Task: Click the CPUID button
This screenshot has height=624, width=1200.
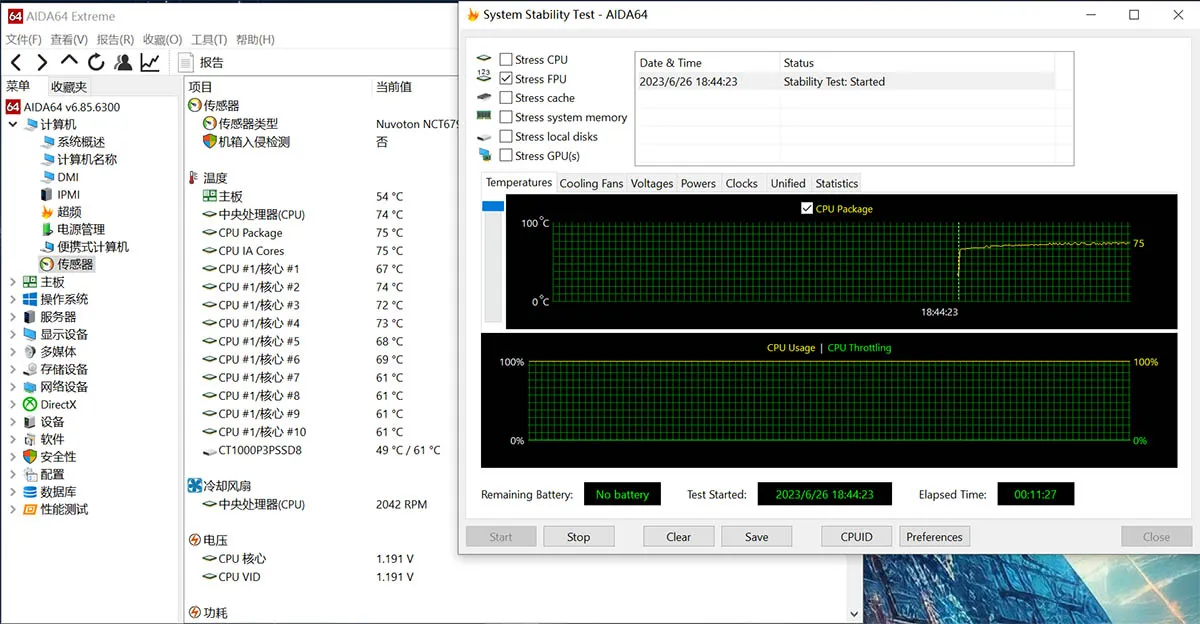Action: point(857,537)
